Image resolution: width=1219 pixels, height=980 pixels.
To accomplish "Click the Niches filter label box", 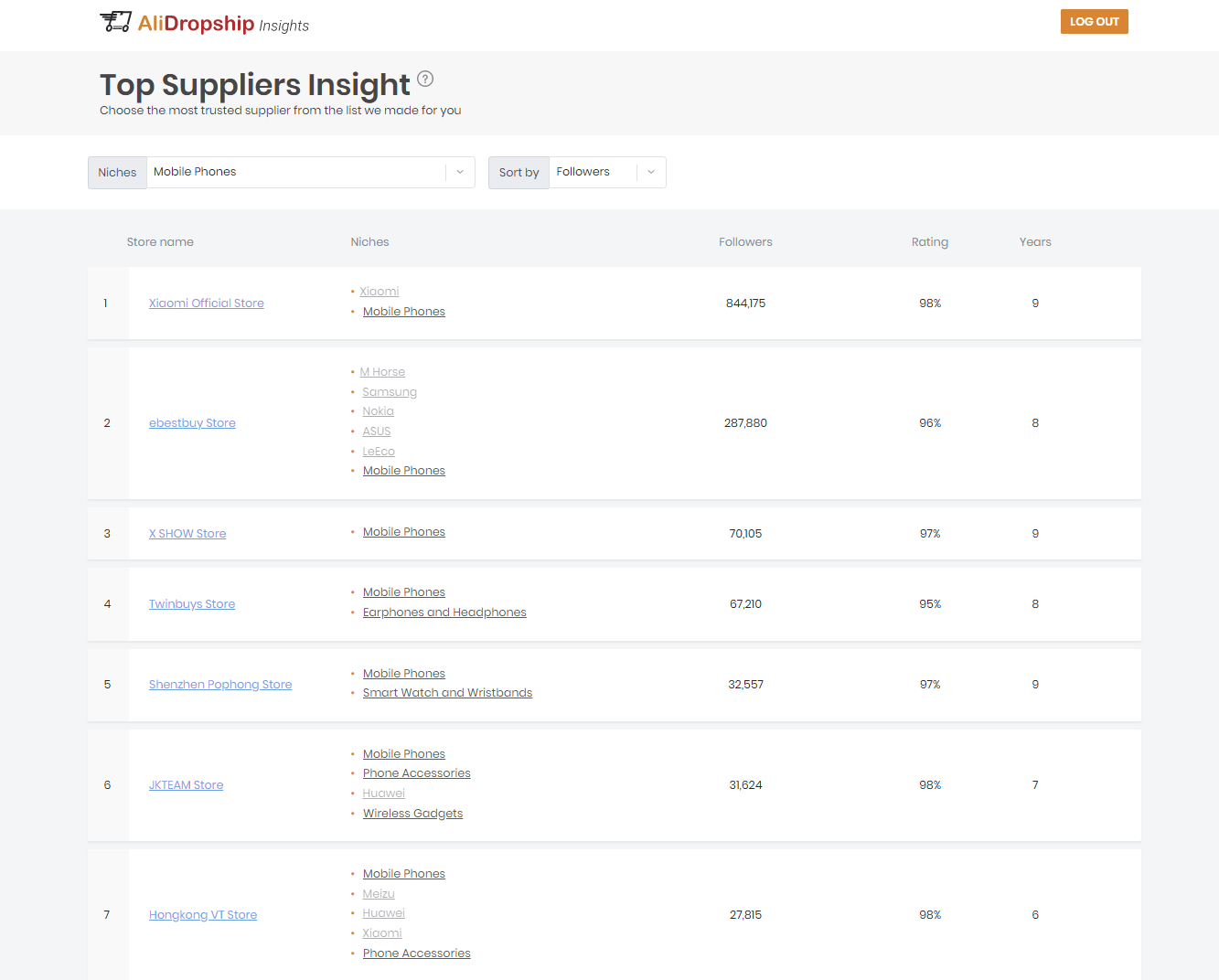I will [x=117, y=172].
